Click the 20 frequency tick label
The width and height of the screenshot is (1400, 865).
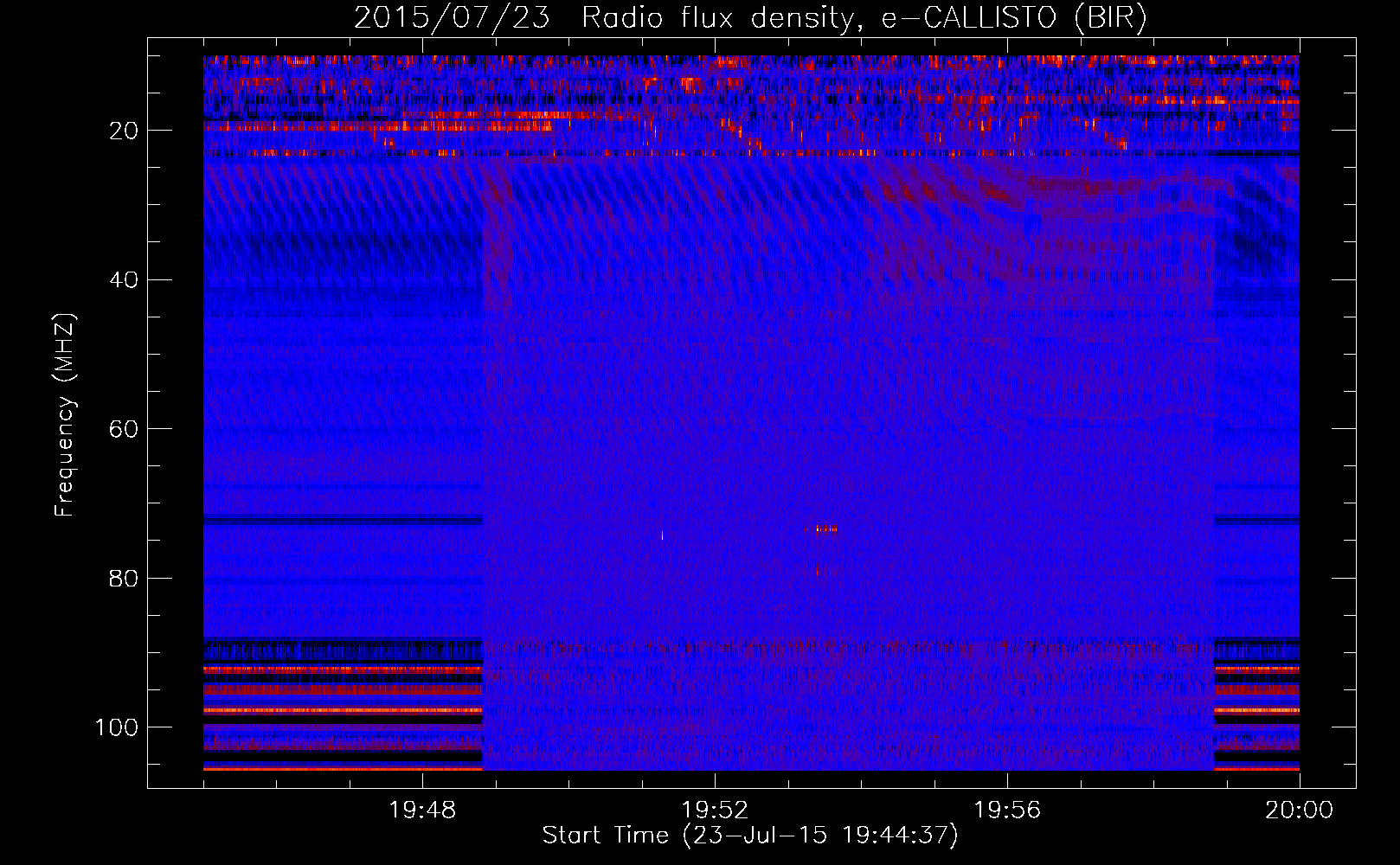pyautogui.click(x=124, y=131)
